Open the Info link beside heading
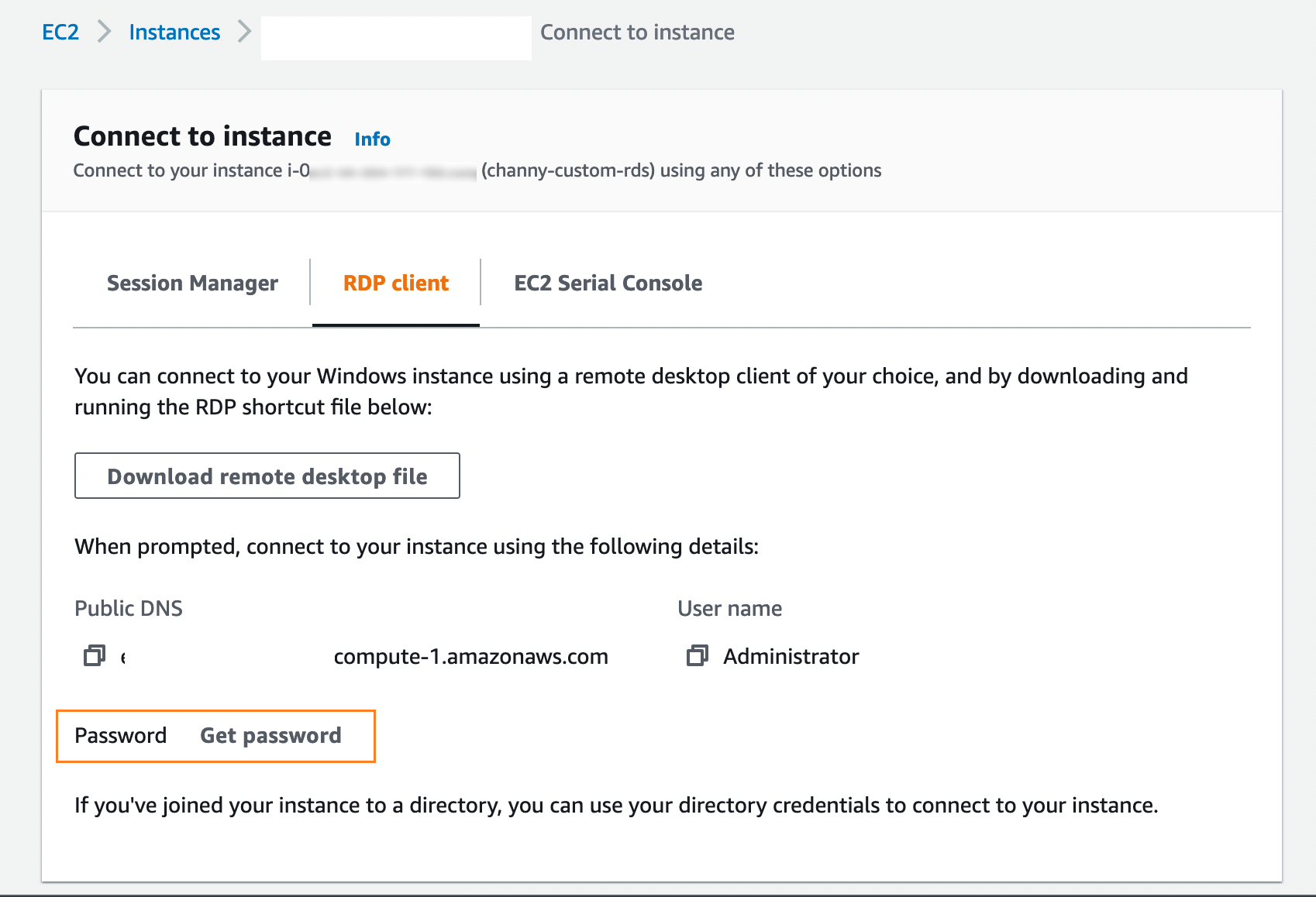This screenshot has height=897, width=1316. tap(372, 139)
